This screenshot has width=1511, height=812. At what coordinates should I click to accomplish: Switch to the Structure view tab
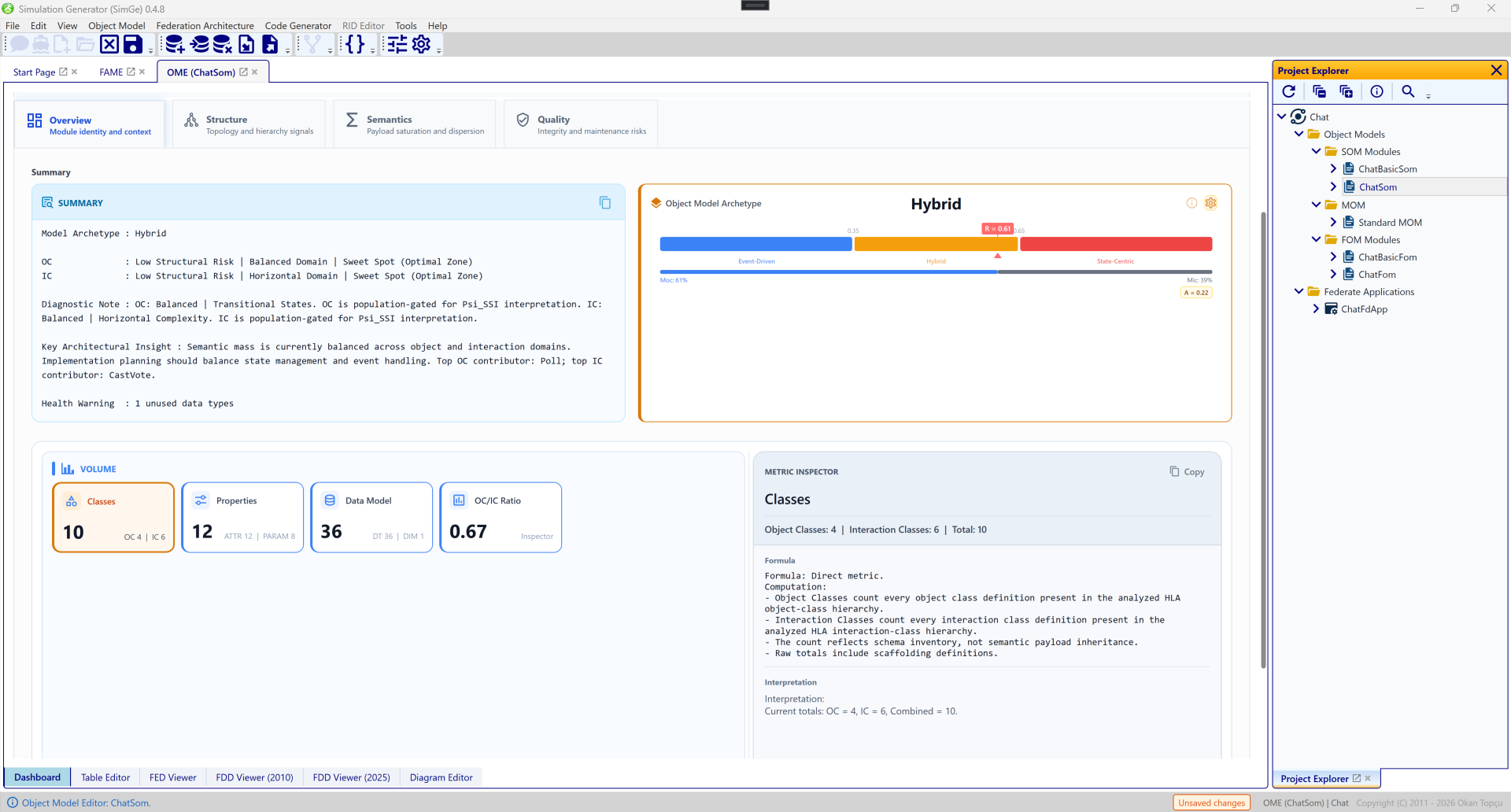click(249, 124)
